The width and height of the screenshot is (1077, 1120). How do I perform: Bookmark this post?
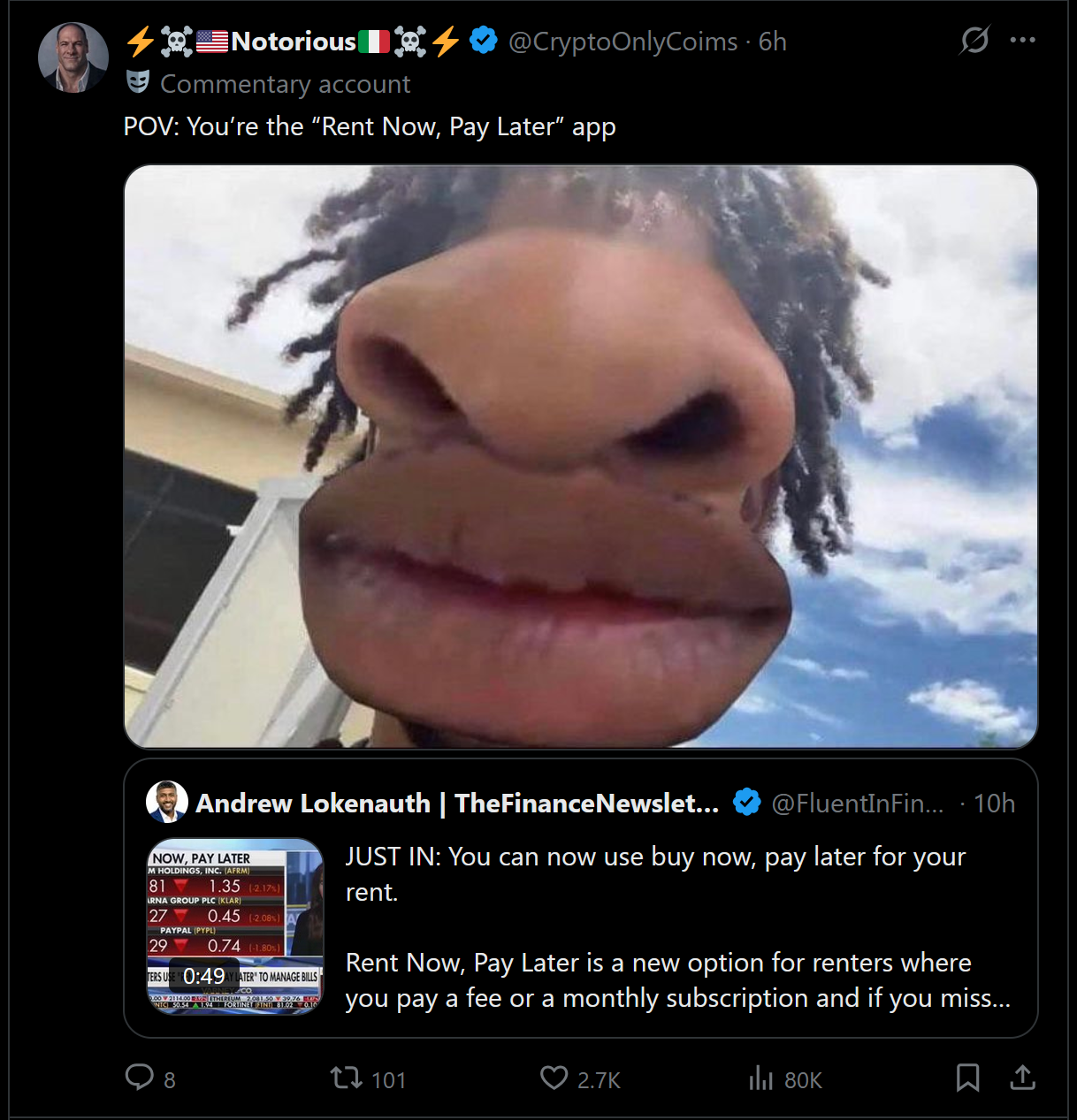tap(967, 1078)
